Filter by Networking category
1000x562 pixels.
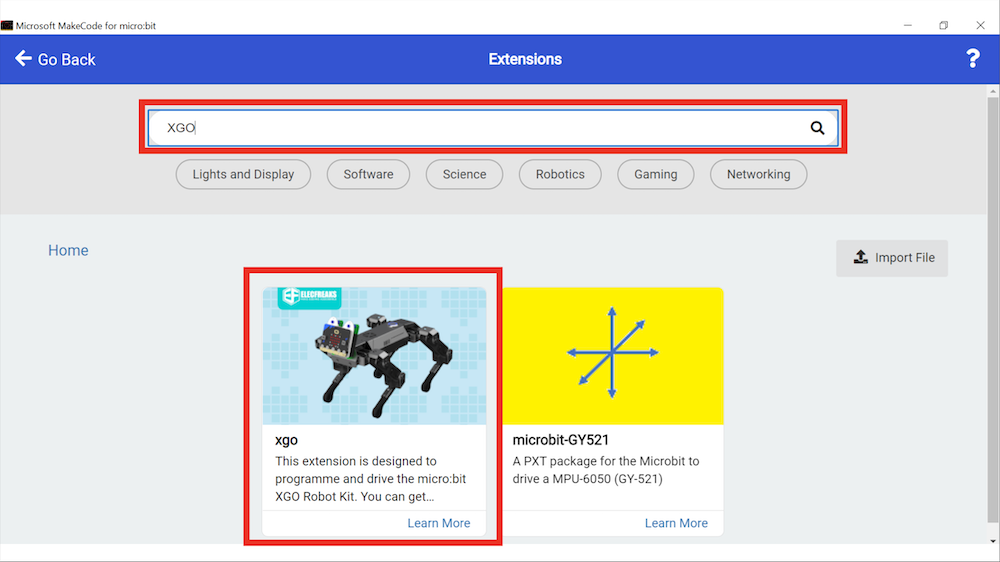(758, 174)
